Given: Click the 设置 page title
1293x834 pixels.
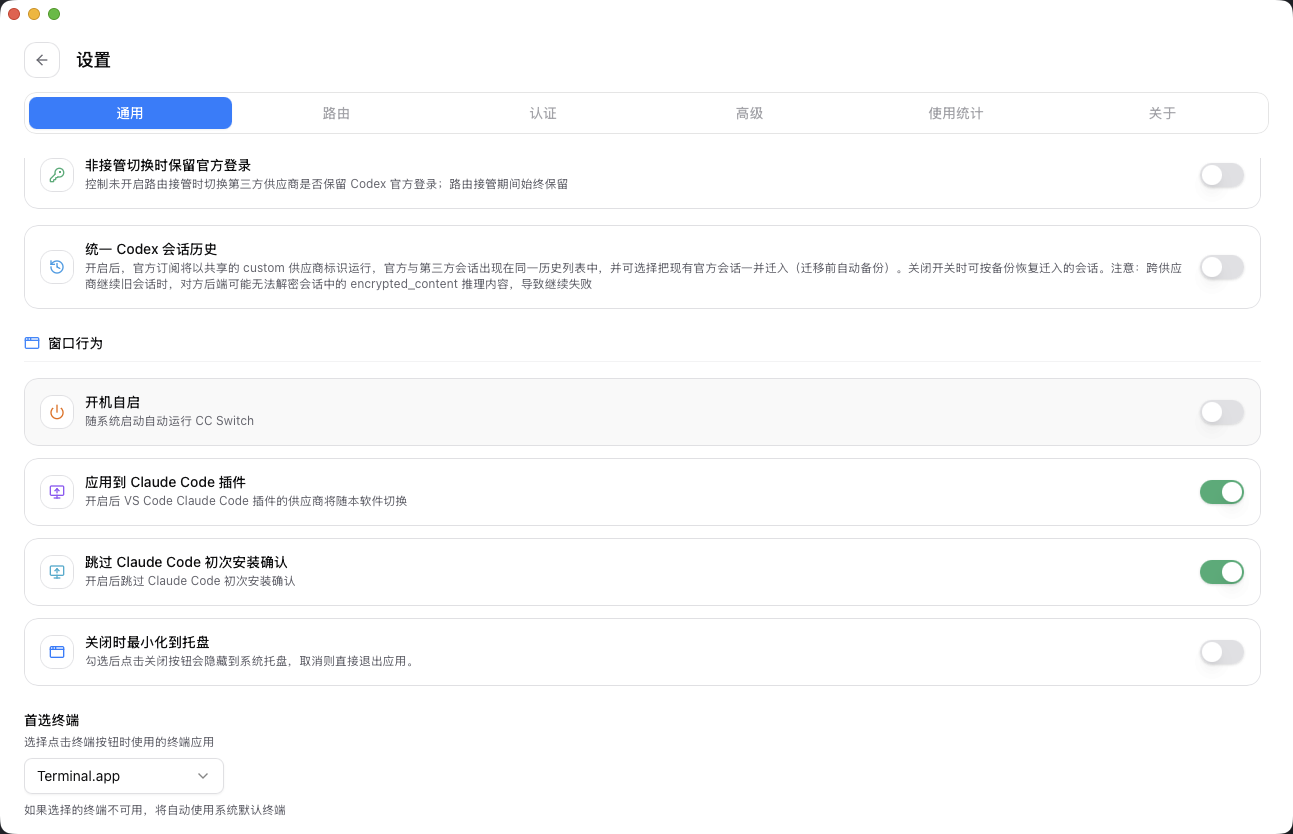Looking at the screenshot, I should [x=93, y=60].
